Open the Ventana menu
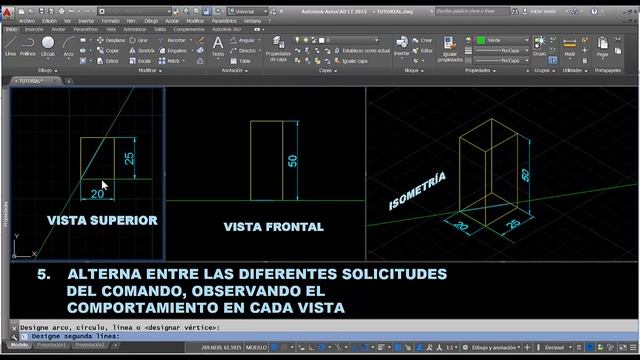The height and width of the screenshot is (360, 640). (252, 21)
